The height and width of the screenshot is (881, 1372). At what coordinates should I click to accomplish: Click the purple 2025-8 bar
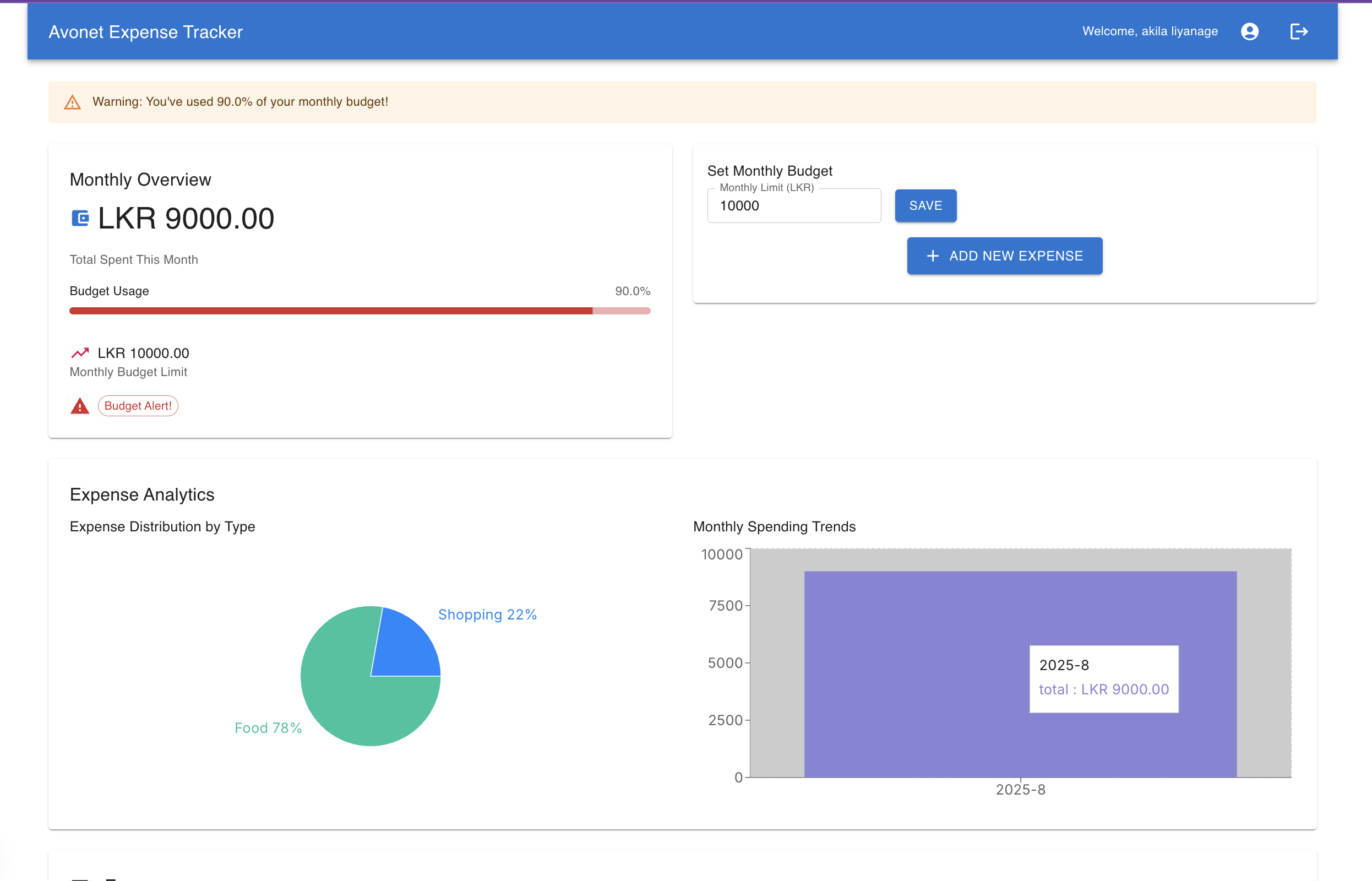(915, 675)
